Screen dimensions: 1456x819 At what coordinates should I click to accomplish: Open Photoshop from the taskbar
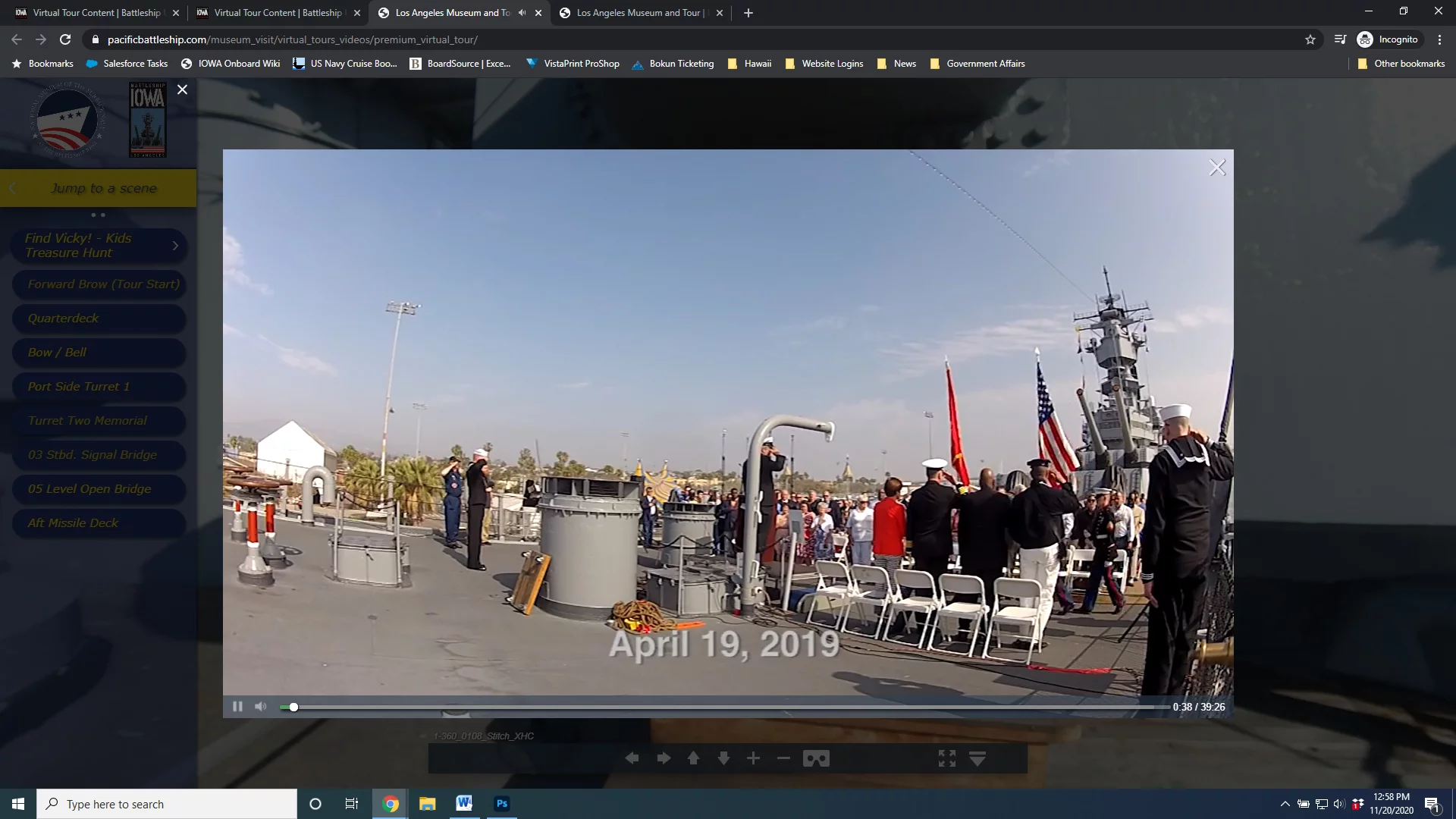click(x=502, y=804)
